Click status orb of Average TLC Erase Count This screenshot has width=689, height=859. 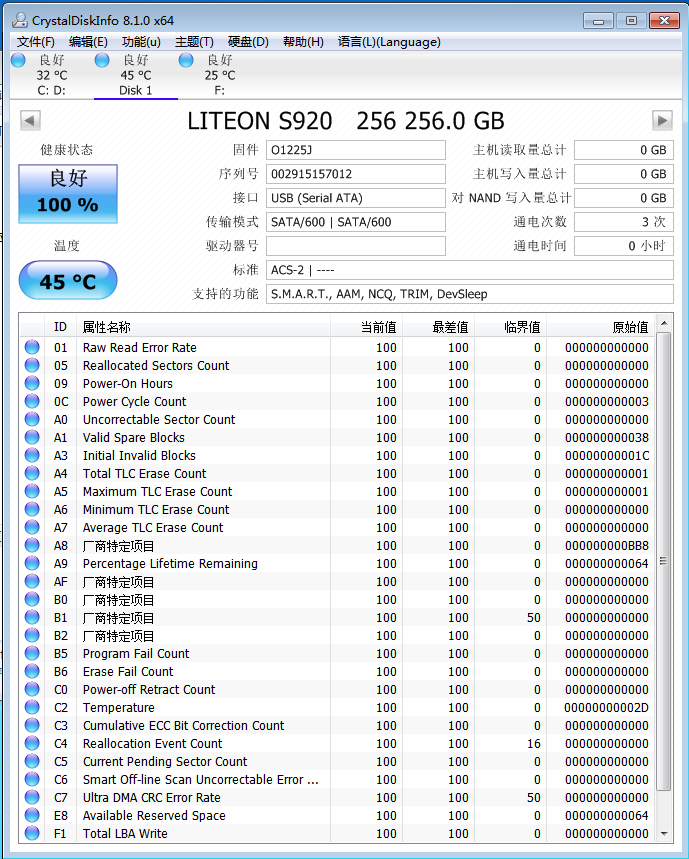pos(32,528)
